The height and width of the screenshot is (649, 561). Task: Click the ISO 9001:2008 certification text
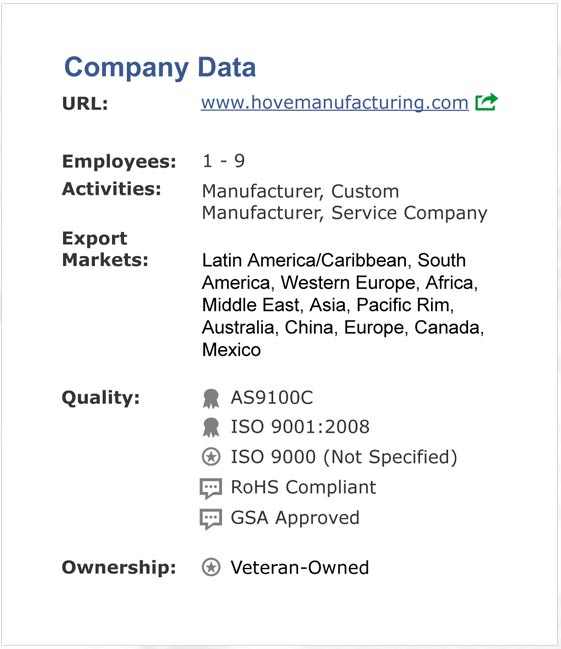[300, 427]
